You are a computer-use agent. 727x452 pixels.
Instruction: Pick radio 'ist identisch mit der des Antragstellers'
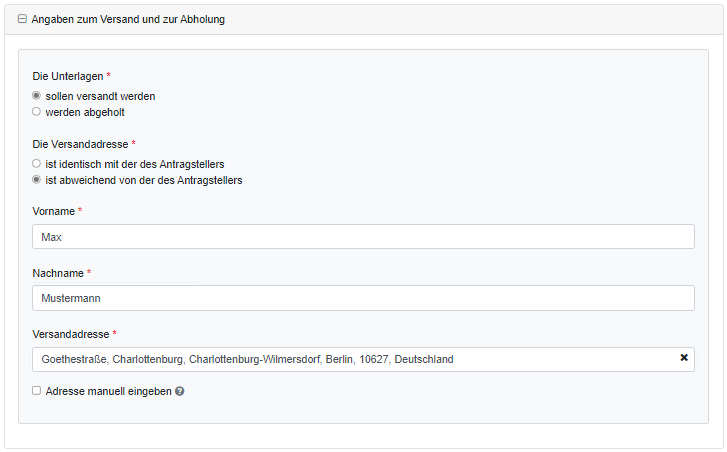click(37, 163)
